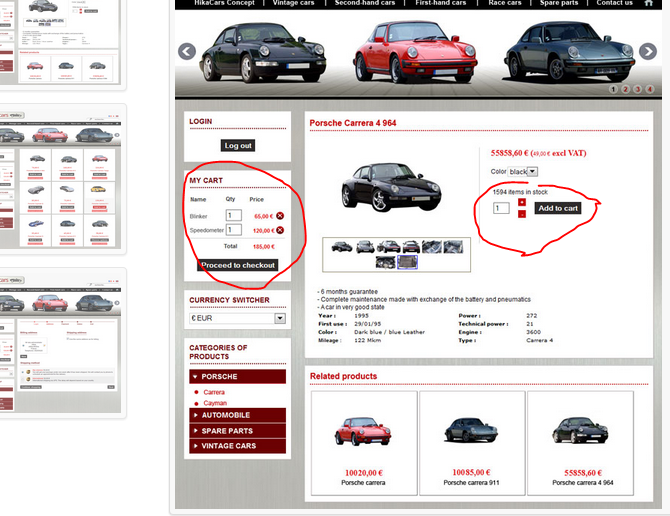Viewport: 670px width, 516px height.
Task: Click the main black Porsche product image
Action: click(x=391, y=187)
